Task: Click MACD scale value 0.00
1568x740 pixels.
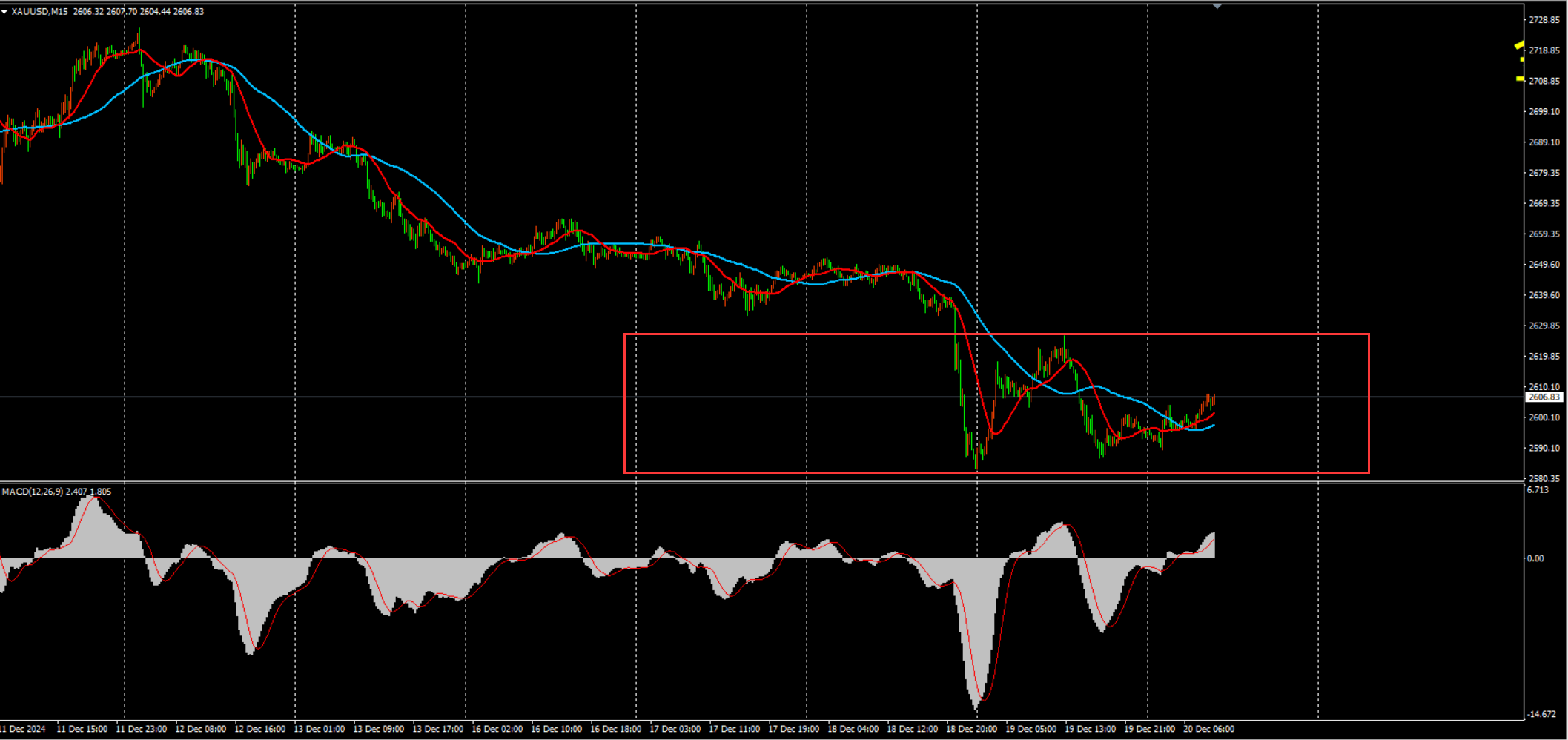Action: click(1535, 558)
